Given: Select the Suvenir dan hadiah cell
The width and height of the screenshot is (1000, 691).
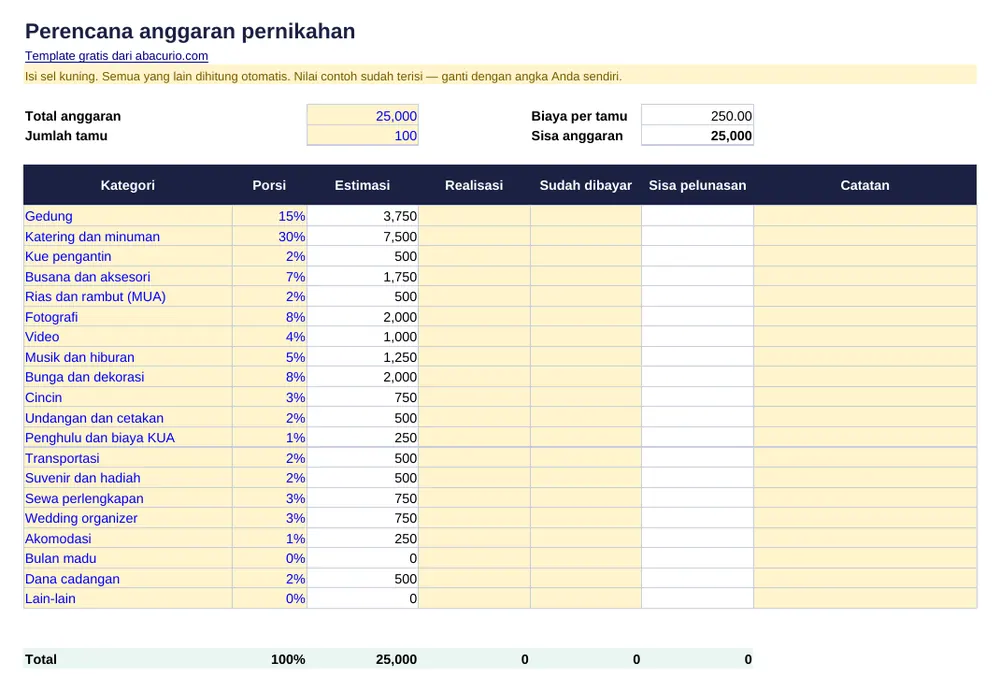Looking at the screenshot, I should pos(128,478).
